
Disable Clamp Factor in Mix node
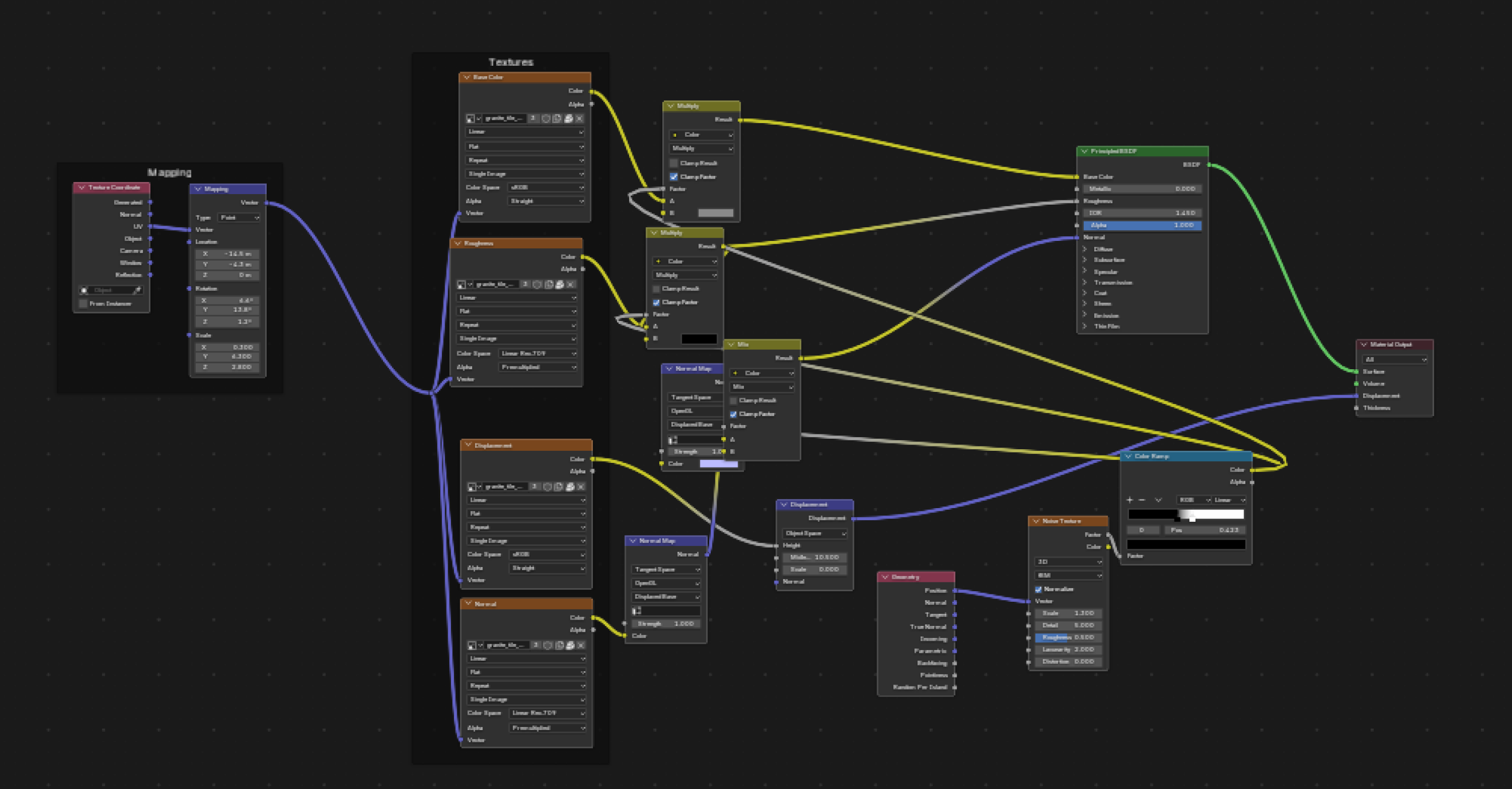pos(733,414)
